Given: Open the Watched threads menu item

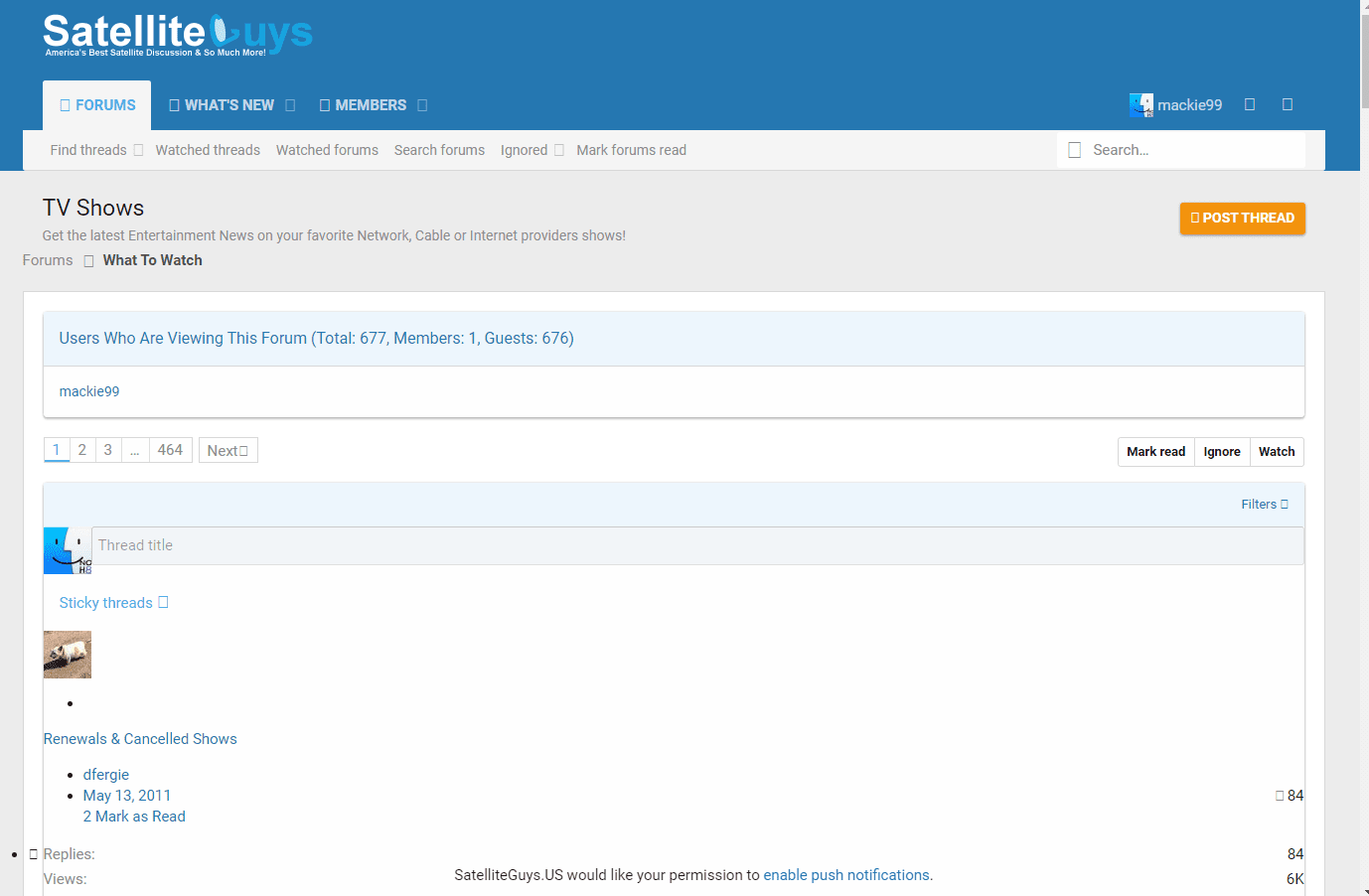Looking at the screenshot, I should pyautogui.click(x=208, y=150).
